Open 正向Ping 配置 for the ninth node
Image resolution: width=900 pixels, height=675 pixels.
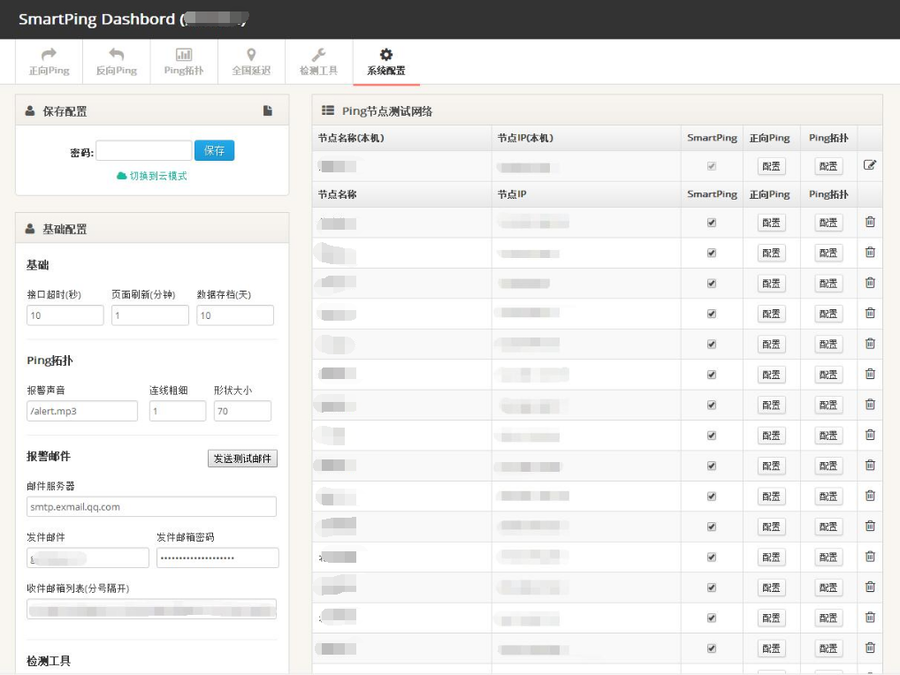771,466
